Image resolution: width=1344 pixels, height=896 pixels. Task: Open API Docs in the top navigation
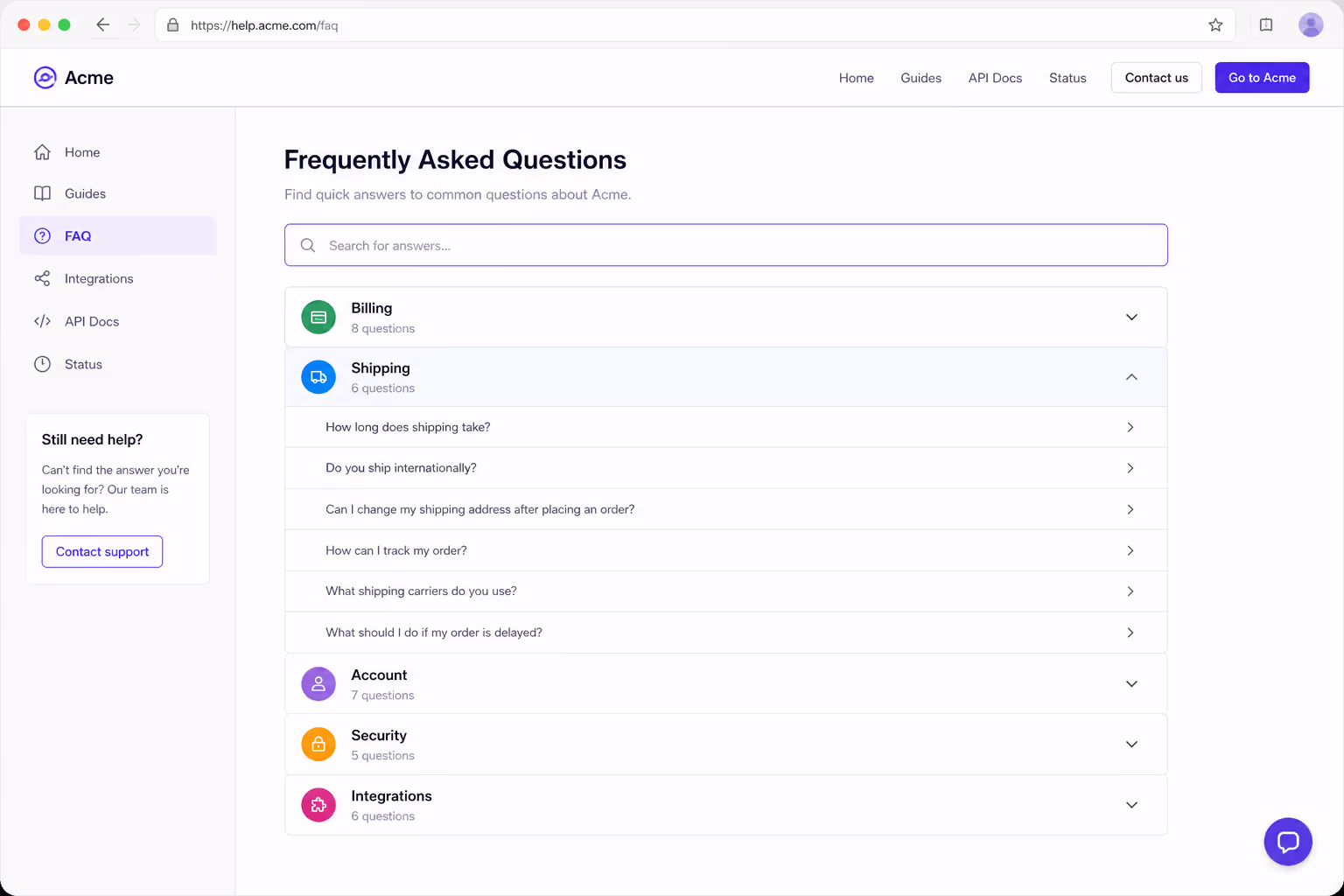tap(995, 78)
